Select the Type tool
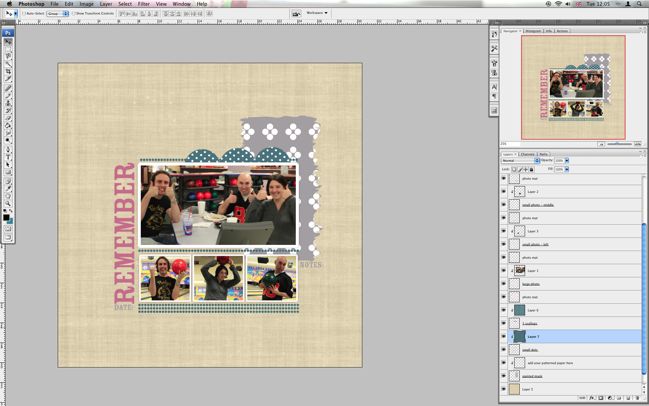The image size is (649, 406). pyautogui.click(x=8, y=157)
